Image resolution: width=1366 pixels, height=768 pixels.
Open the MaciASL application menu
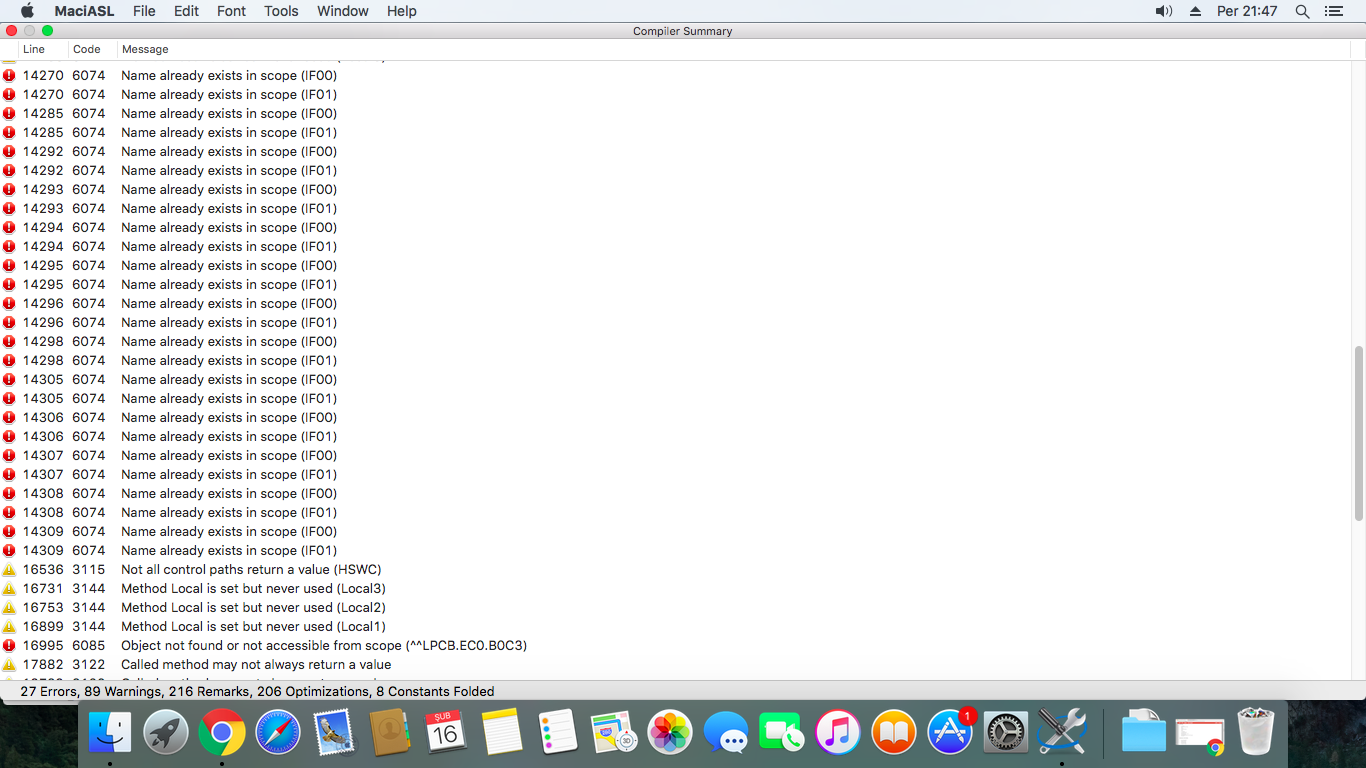click(x=82, y=11)
